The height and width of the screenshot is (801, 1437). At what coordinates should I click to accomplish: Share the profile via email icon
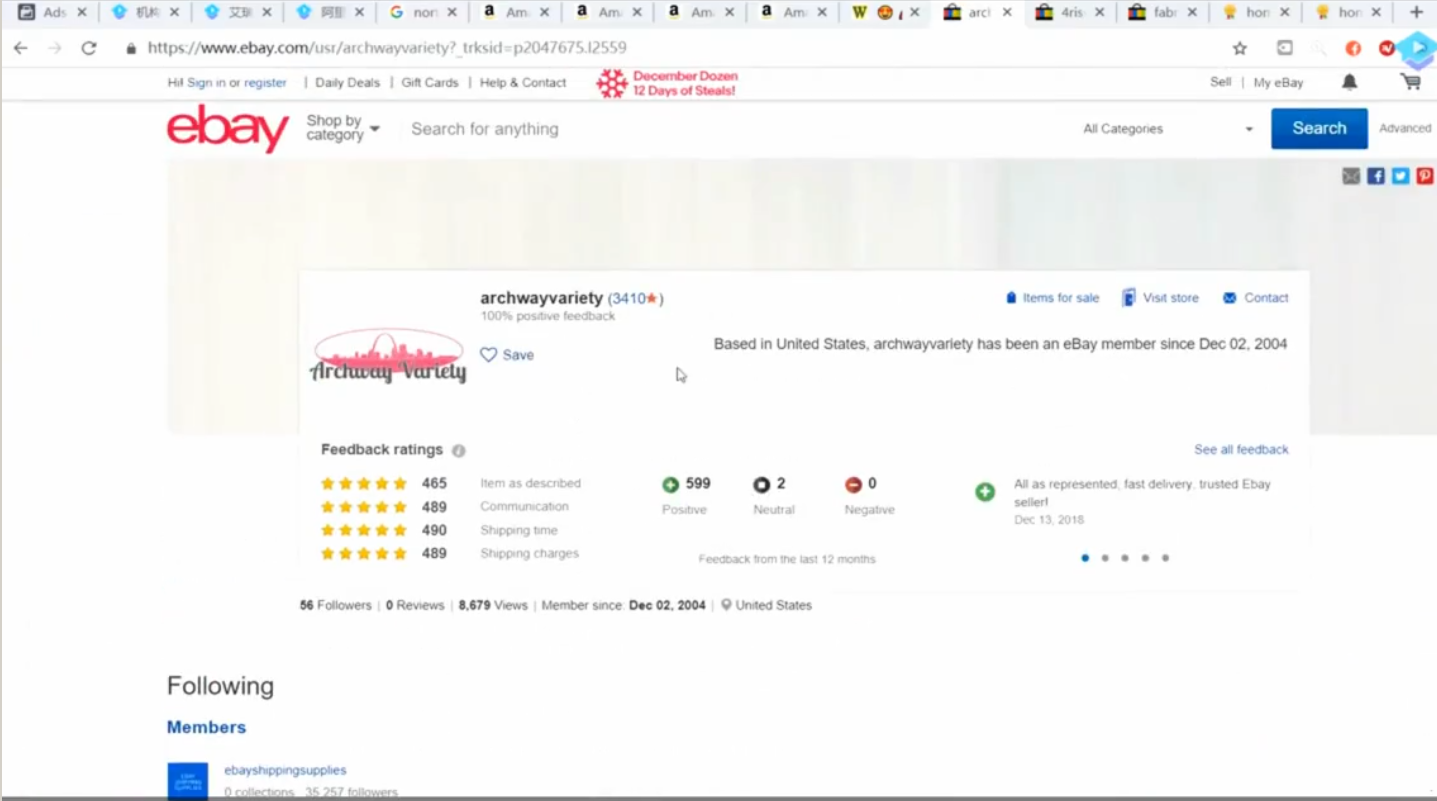pos(1351,176)
